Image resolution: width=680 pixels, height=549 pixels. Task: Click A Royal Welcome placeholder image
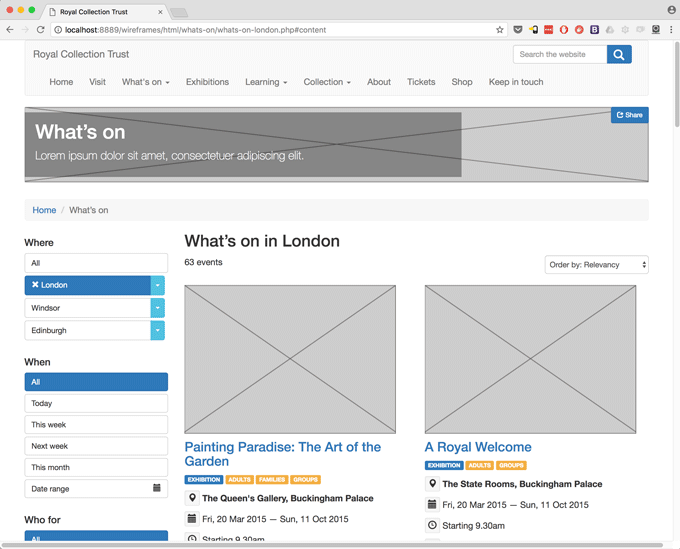530,359
